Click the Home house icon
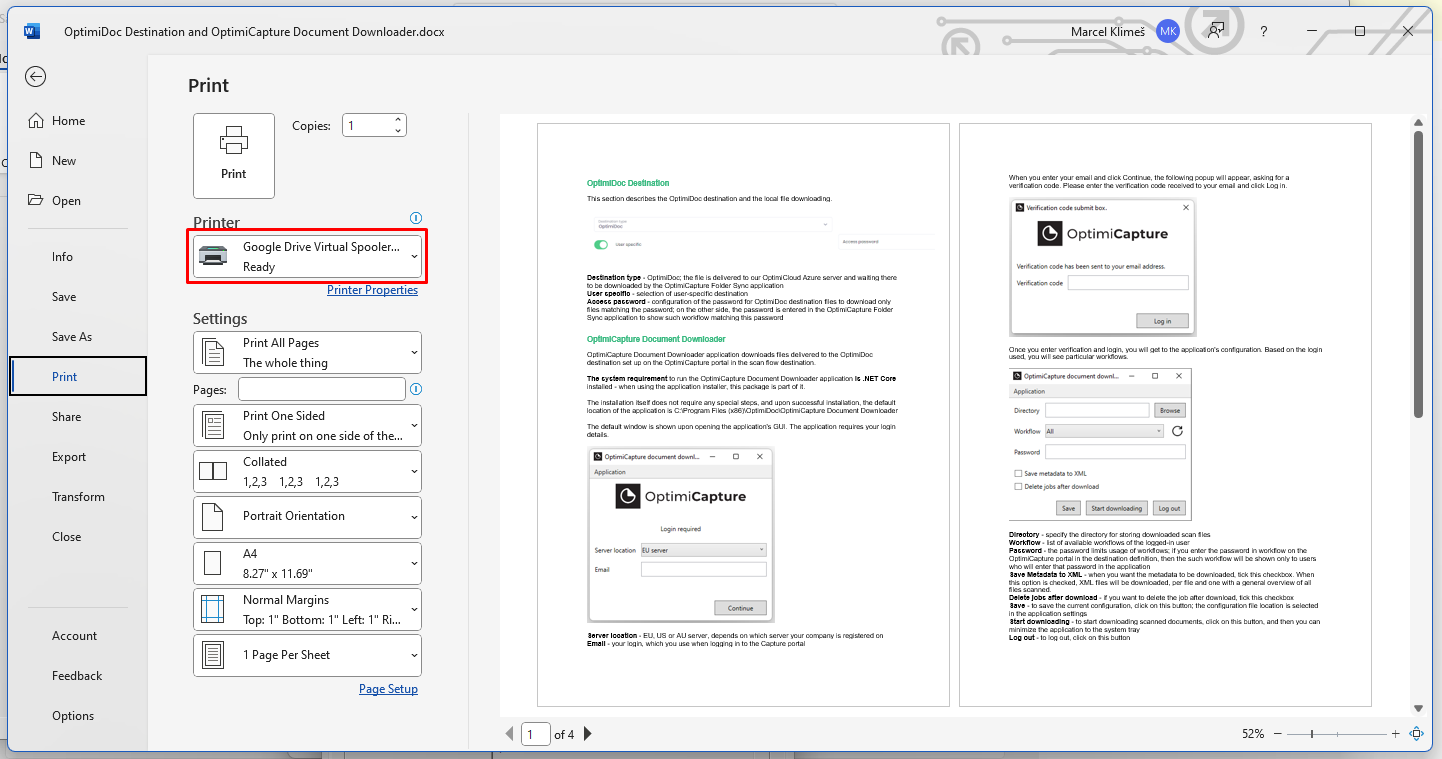 (36, 121)
